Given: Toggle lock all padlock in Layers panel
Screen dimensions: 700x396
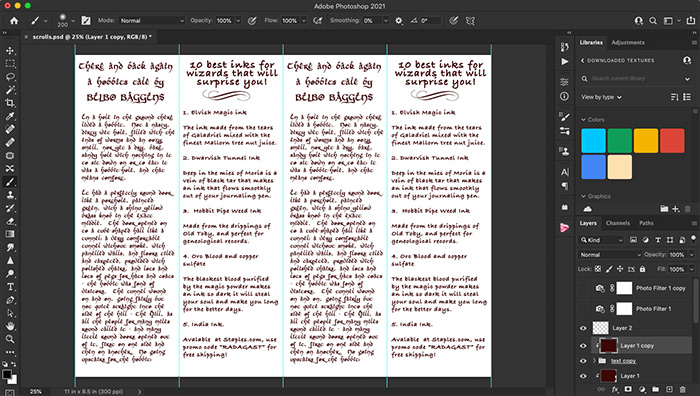Looking at the screenshot, I should tap(642, 269).
